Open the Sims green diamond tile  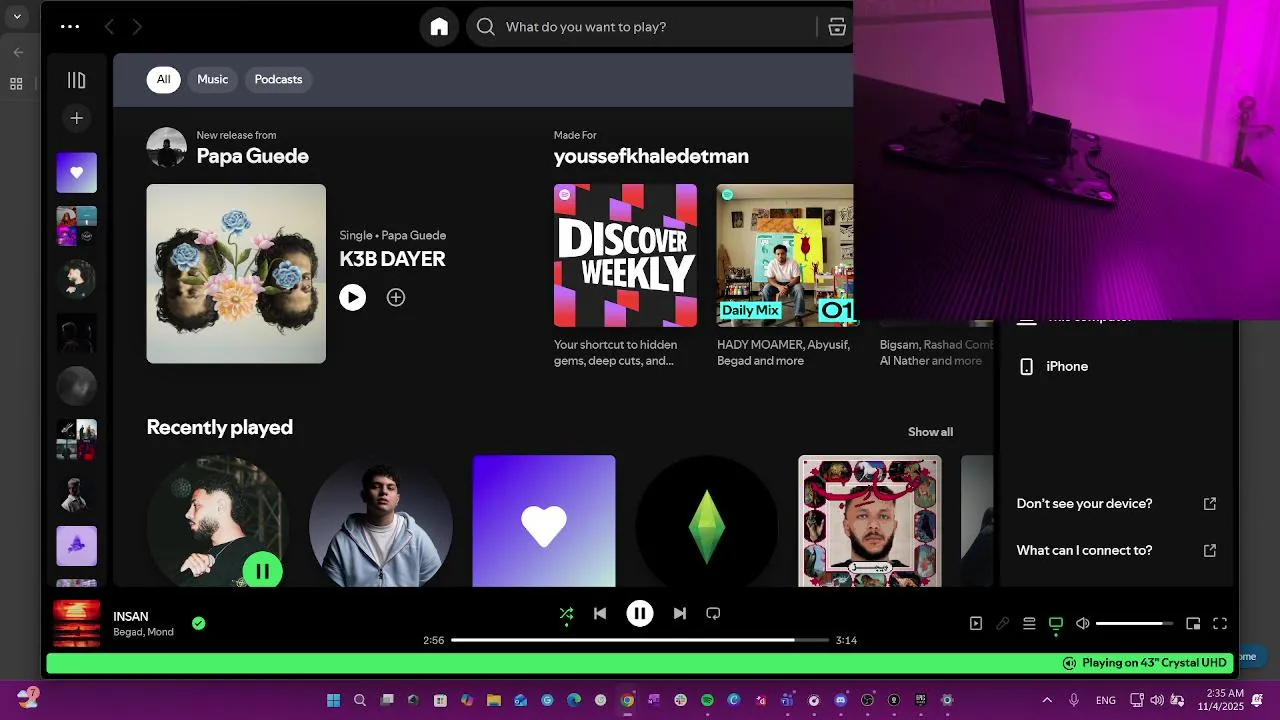pos(707,521)
